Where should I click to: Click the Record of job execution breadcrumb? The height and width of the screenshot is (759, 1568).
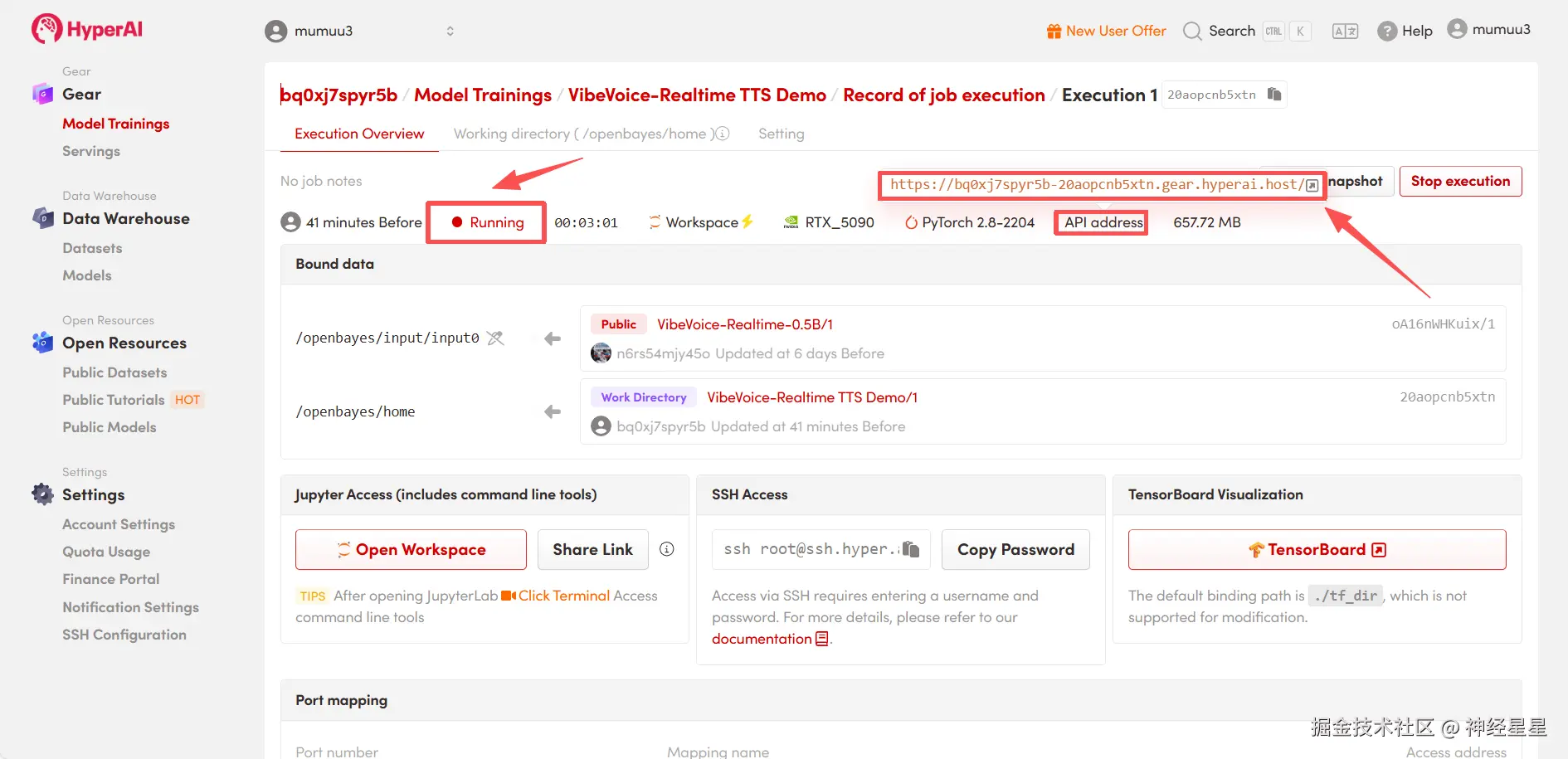944,95
